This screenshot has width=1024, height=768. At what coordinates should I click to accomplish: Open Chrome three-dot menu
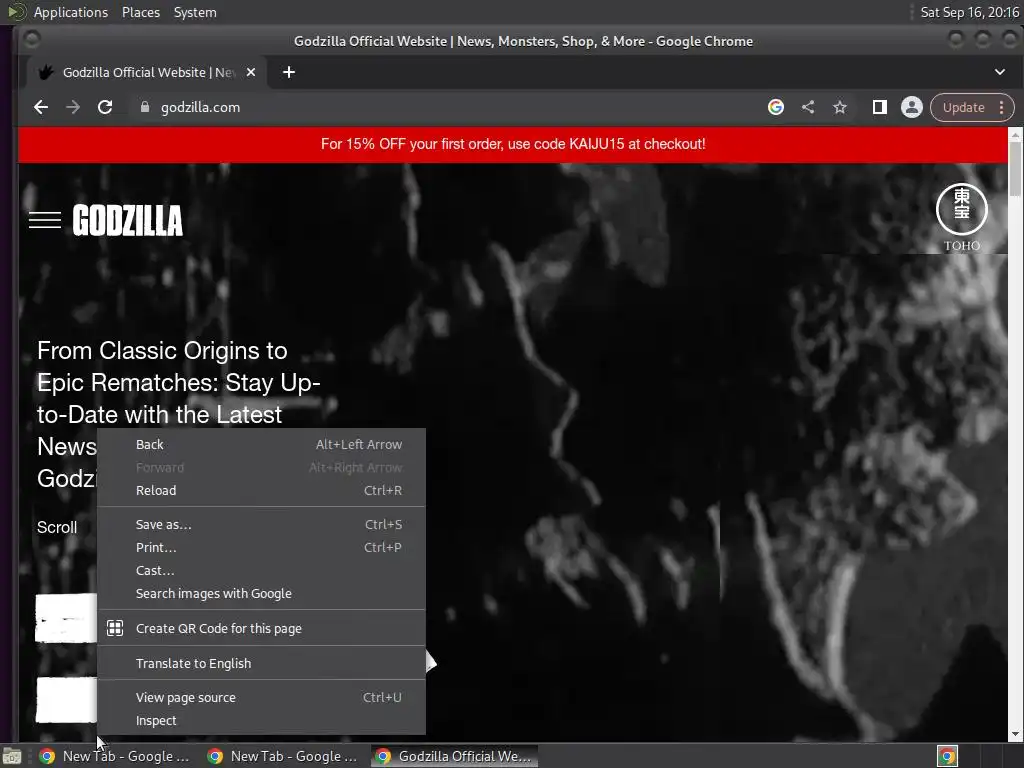[x=1001, y=107]
